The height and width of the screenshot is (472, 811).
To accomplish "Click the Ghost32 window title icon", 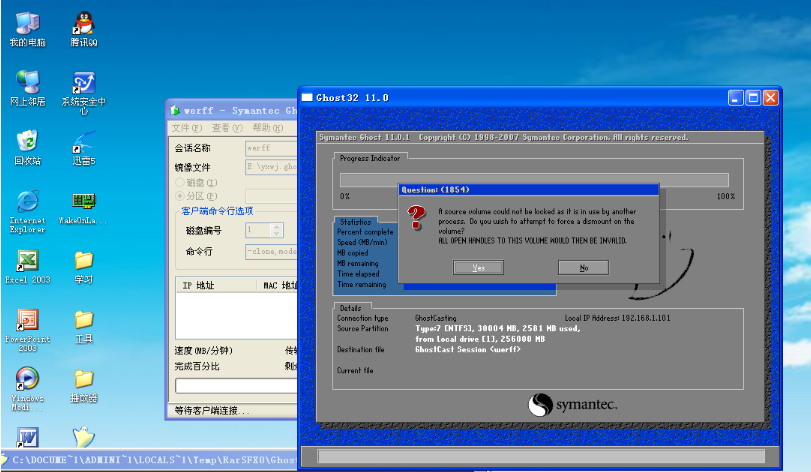I will [x=307, y=97].
